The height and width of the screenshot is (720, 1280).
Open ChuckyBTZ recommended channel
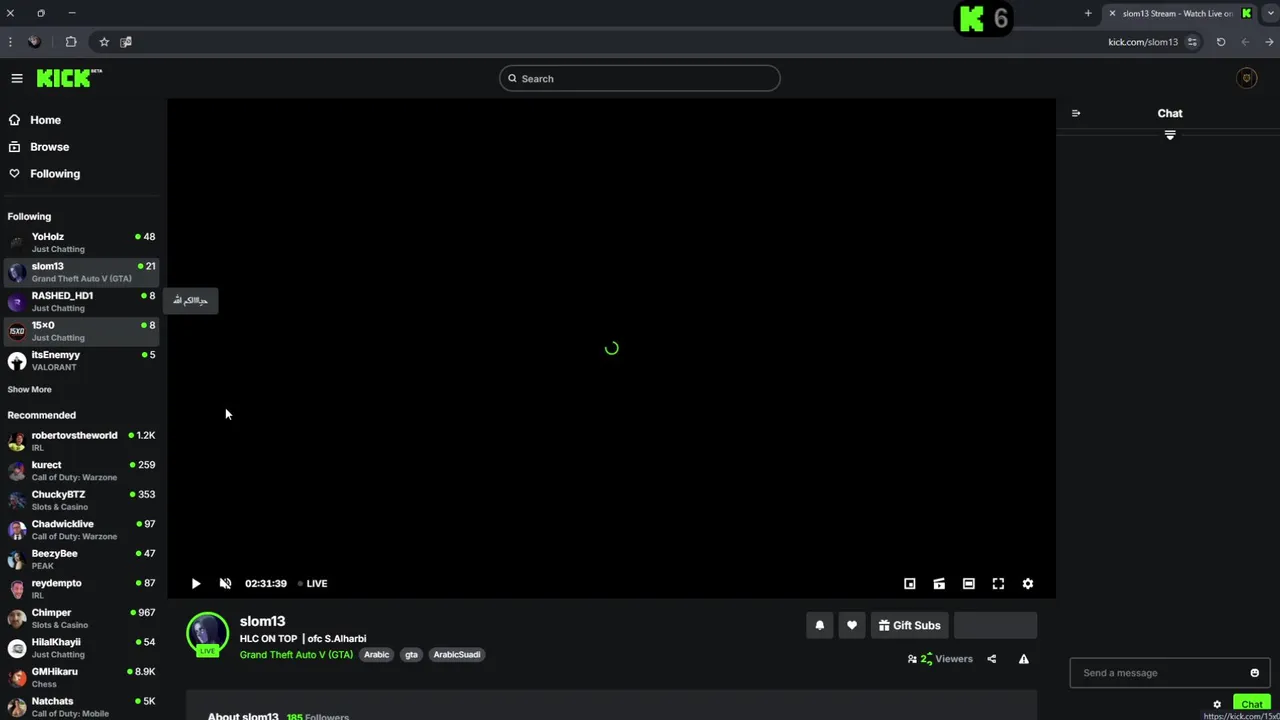coord(82,500)
